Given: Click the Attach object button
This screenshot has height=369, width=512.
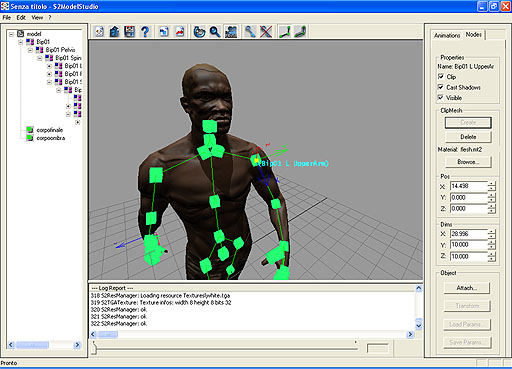Looking at the screenshot, I should point(467,288).
